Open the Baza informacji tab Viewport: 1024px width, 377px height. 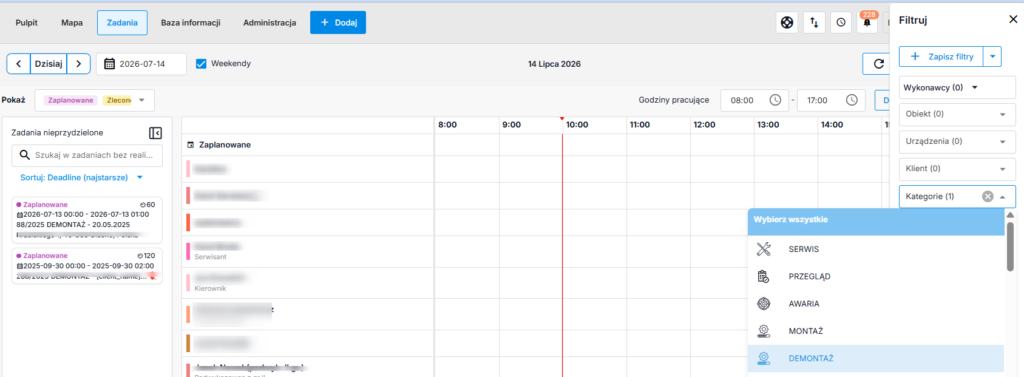pyautogui.click(x=191, y=22)
